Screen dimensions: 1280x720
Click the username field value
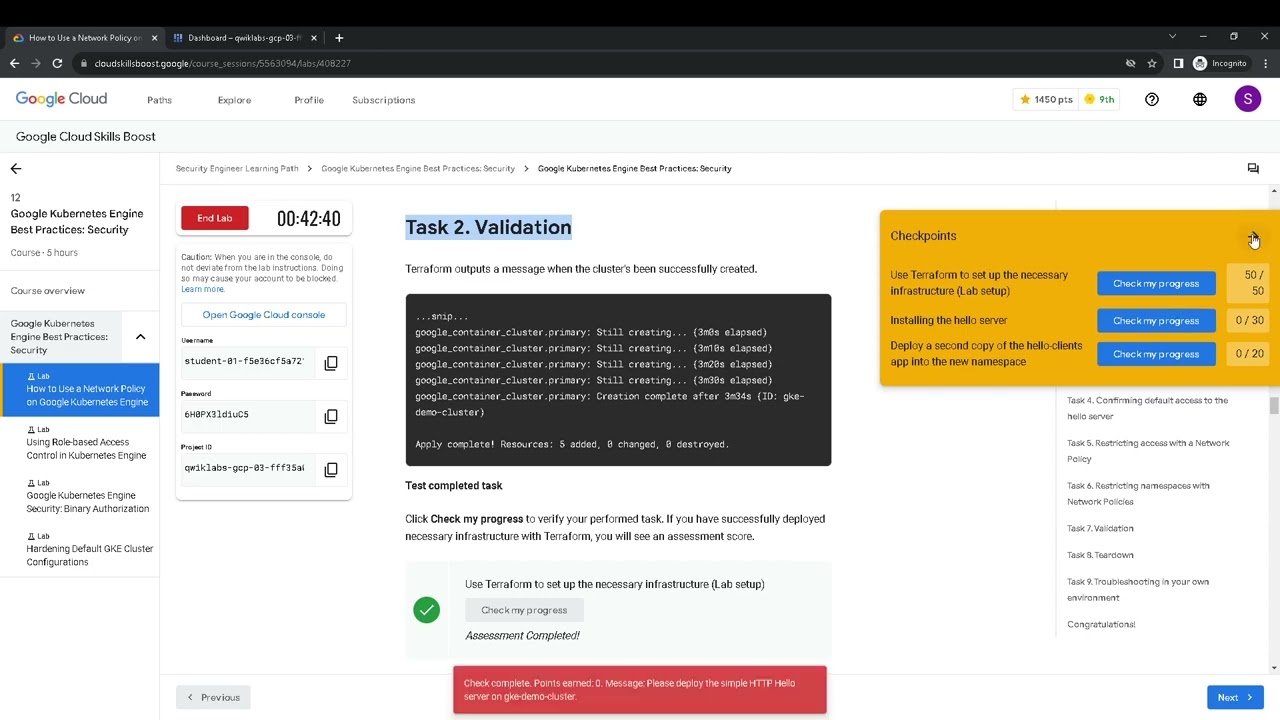[248, 362]
